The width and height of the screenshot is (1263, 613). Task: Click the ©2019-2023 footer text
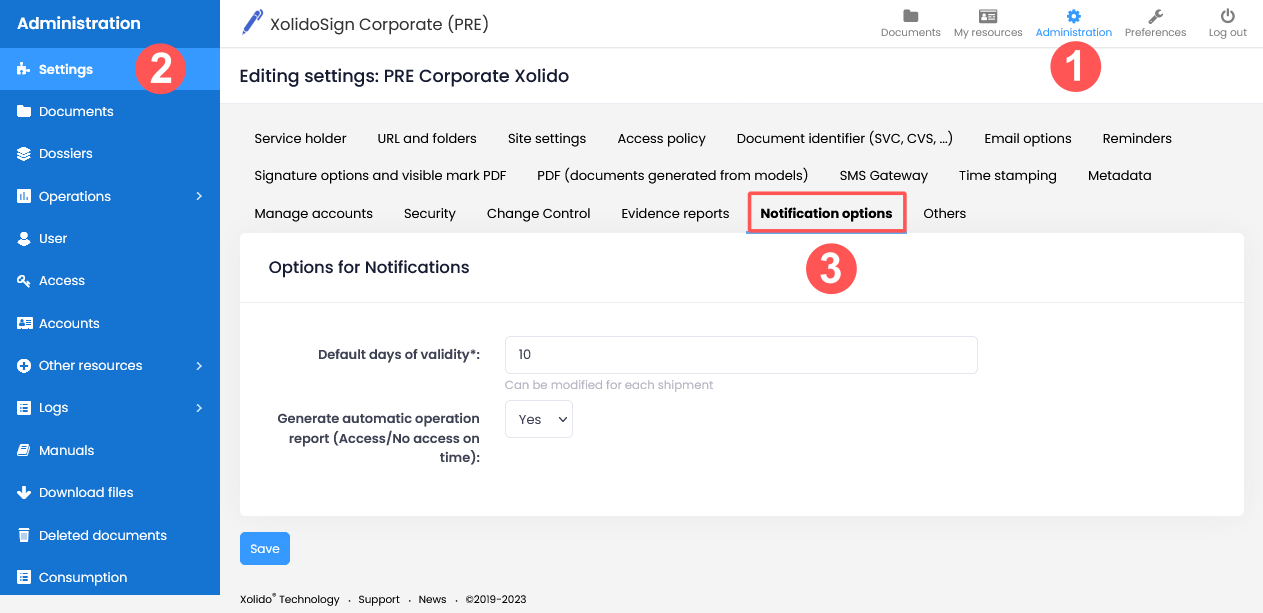click(x=495, y=599)
